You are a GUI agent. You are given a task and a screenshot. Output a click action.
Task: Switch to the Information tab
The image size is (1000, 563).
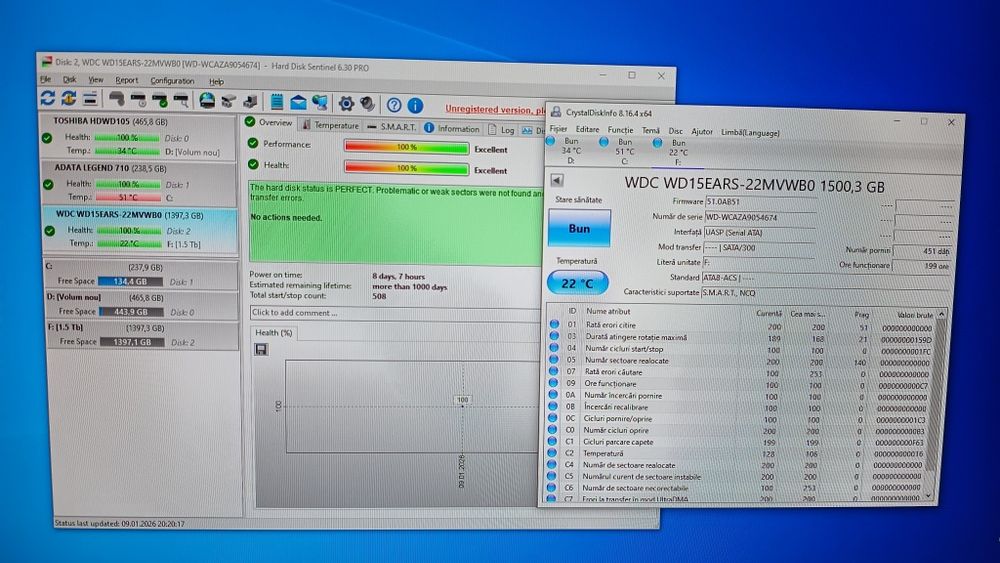point(452,128)
